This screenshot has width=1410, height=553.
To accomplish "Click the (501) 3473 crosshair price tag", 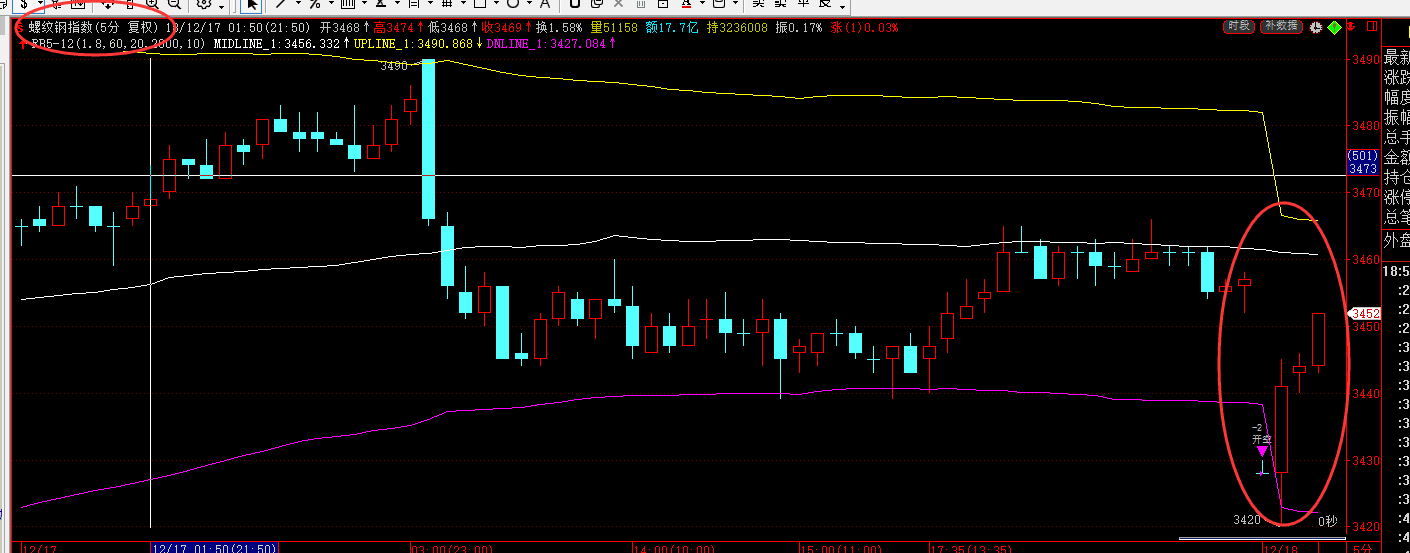I will point(1363,163).
